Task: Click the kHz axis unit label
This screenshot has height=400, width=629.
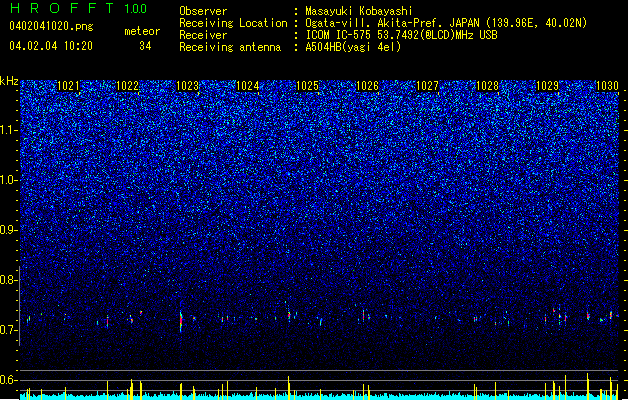Action: click(x=9, y=81)
